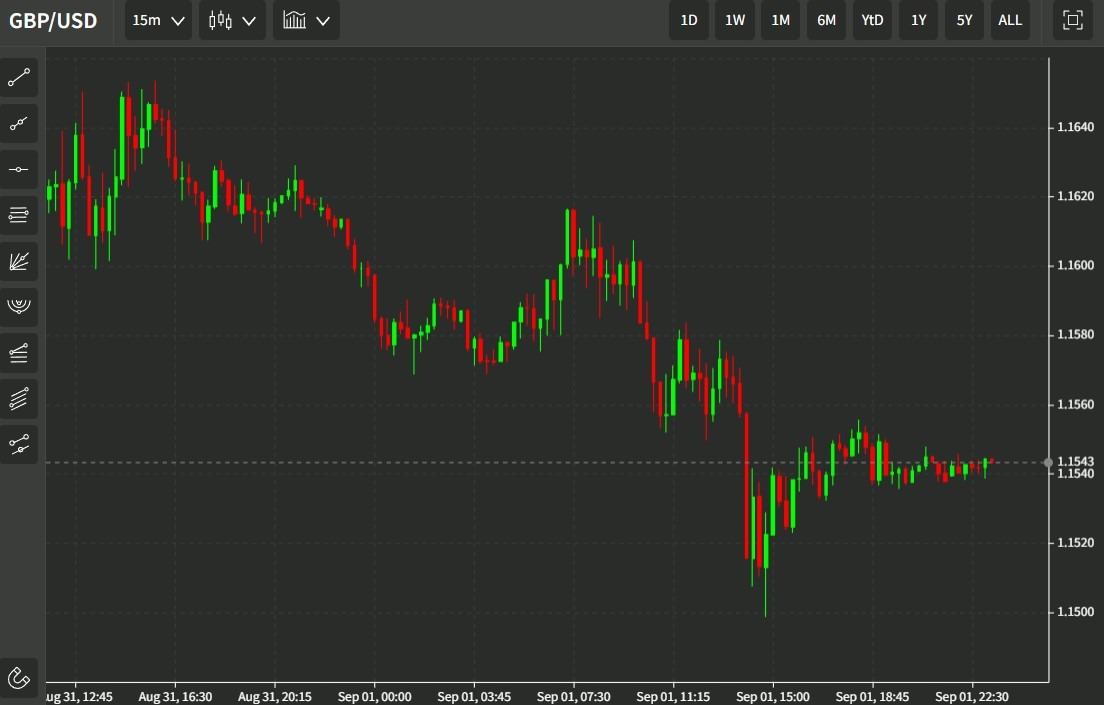Viewport: 1105px width, 705px height.
Task: Click the Aug 31, 20:15 time label
Action: click(274, 697)
